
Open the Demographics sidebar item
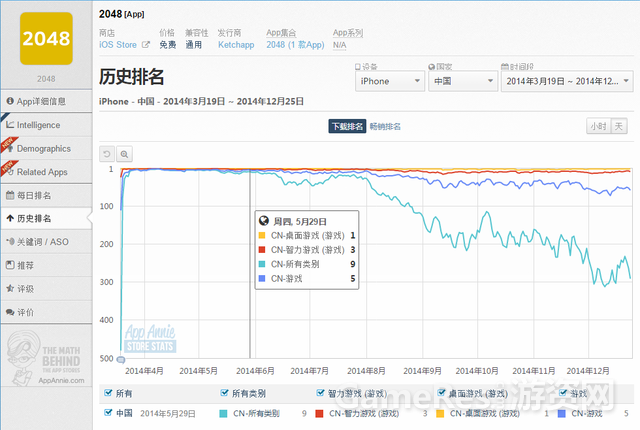(x=46, y=149)
